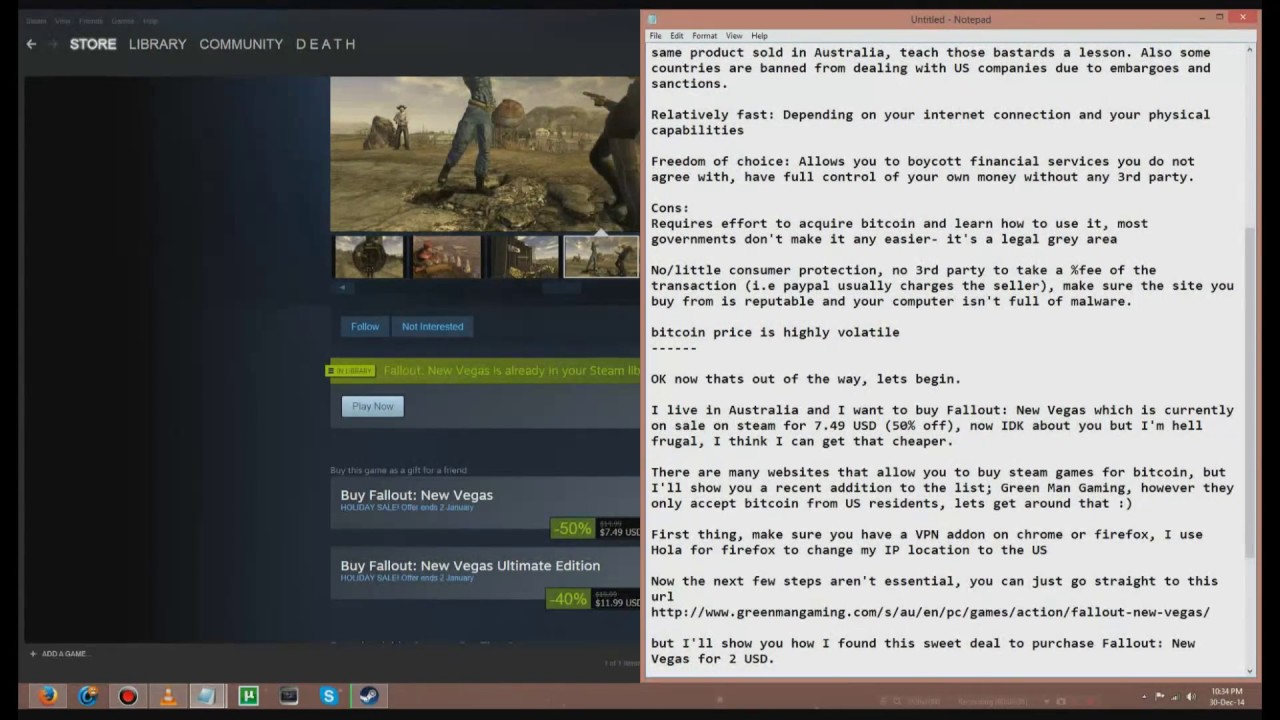Image resolution: width=1280 pixels, height=720 pixels.
Task: Go back with Steam's back arrow
Action: click(32, 44)
